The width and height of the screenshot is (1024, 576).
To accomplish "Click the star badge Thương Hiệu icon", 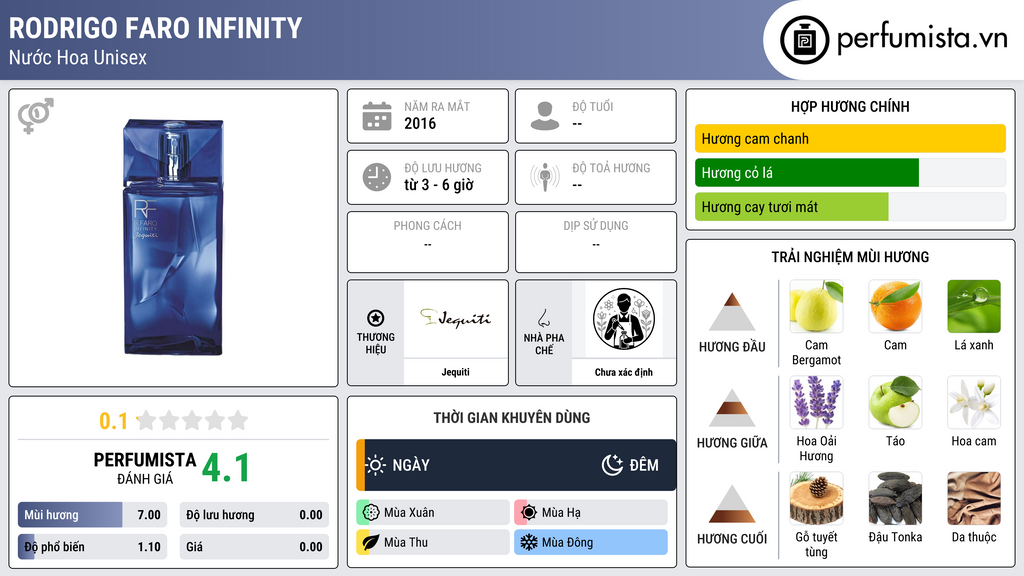I will (x=376, y=318).
